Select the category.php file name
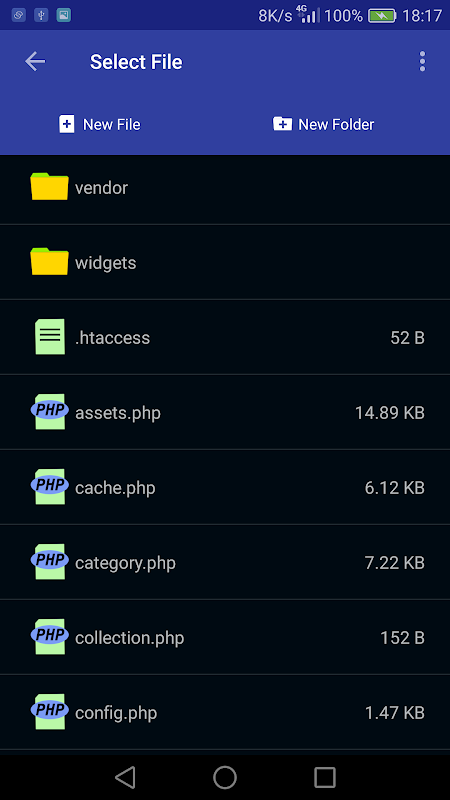This screenshot has width=450, height=800. (125, 563)
